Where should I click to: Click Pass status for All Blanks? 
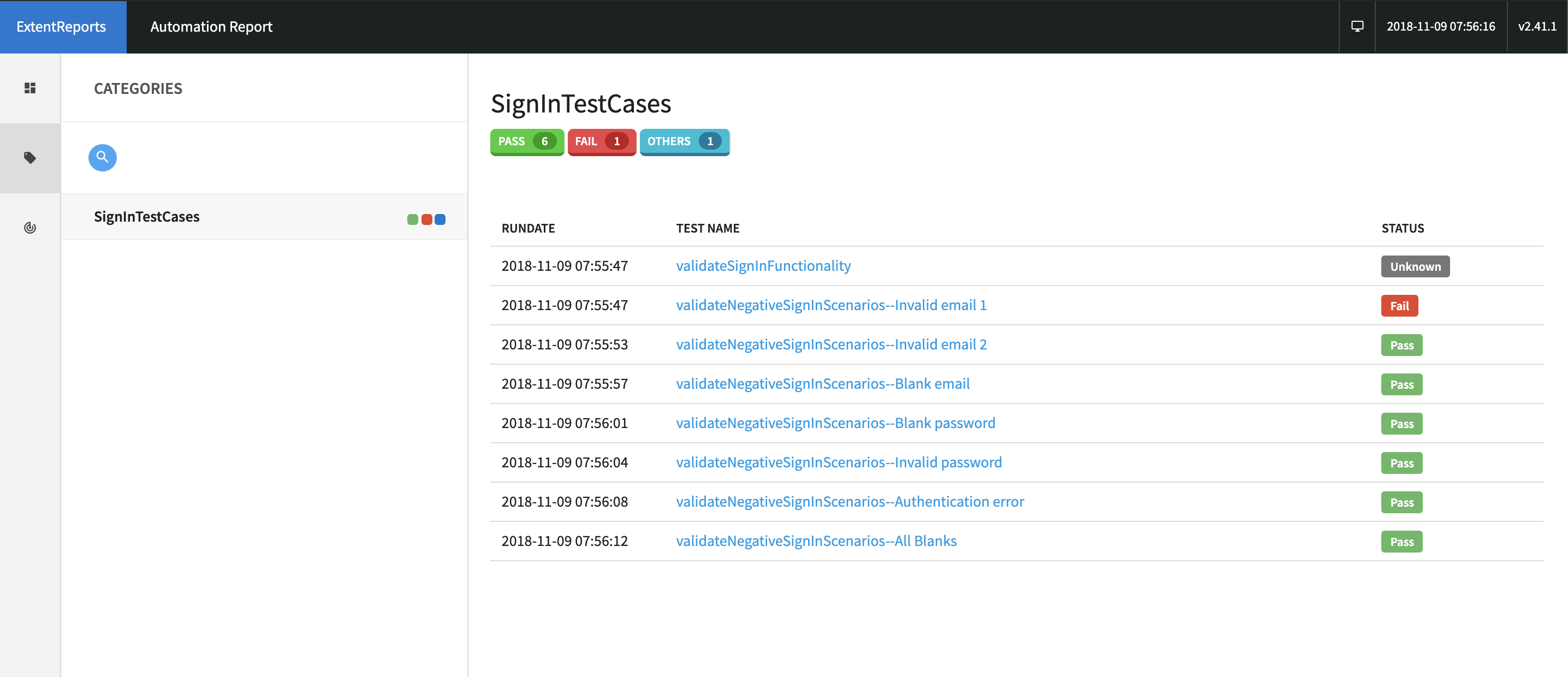pos(1401,542)
